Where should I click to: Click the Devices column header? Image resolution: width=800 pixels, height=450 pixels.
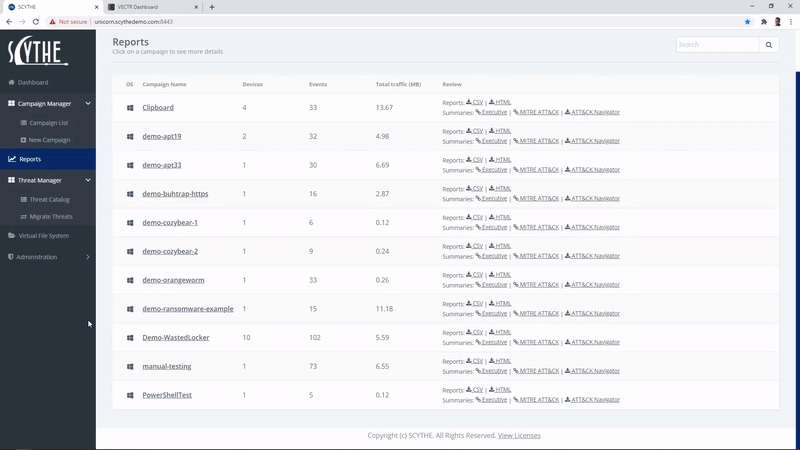coord(253,84)
